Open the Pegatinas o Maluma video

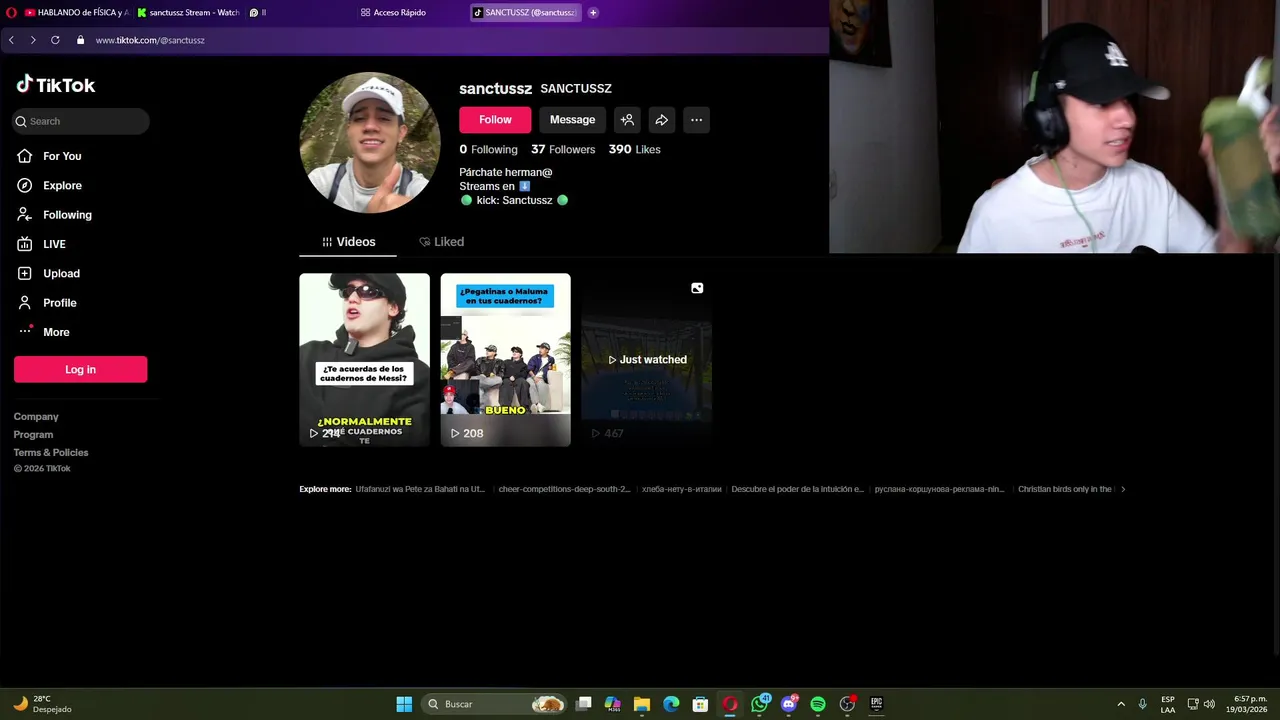[x=505, y=360]
